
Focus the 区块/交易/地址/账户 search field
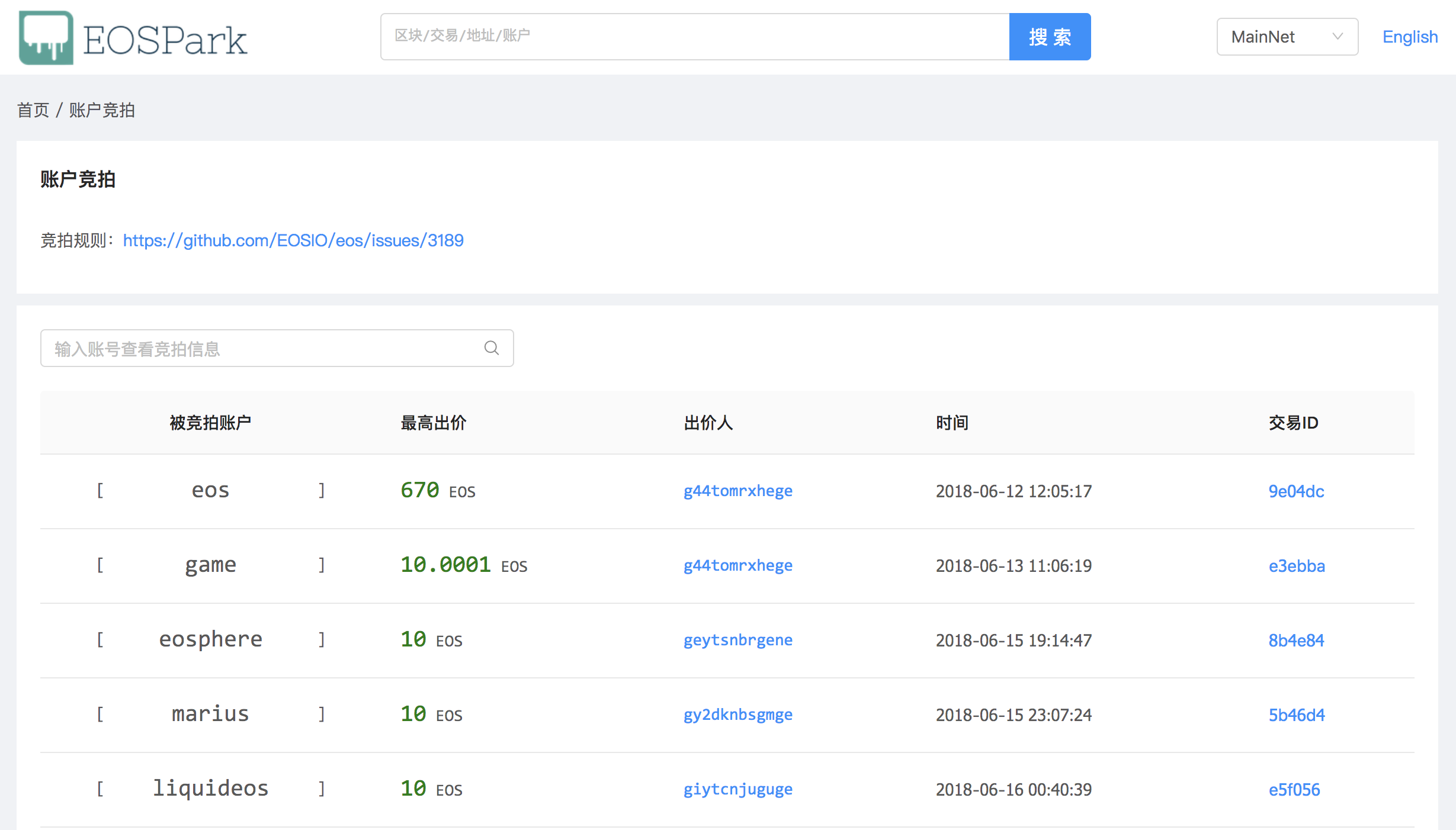pyautogui.click(x=695, y=37)
